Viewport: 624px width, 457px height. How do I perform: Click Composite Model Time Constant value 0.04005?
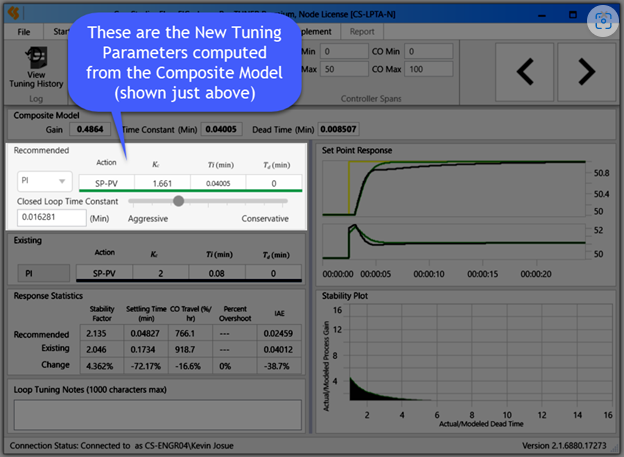pos(221,129)
